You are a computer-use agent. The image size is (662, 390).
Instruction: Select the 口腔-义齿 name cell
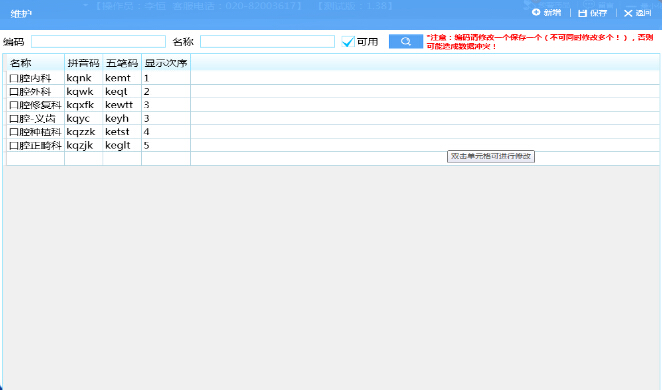coord(35,119)
